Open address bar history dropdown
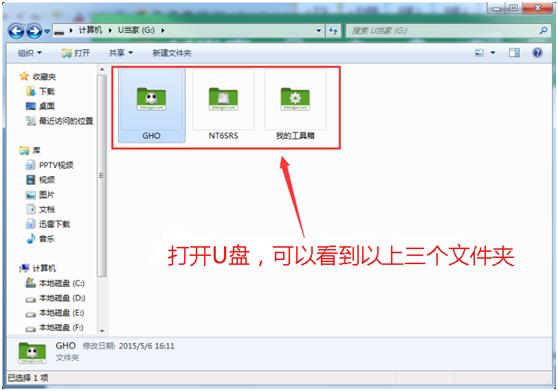This screenshot has width=558, height=391. pos(319,31)
